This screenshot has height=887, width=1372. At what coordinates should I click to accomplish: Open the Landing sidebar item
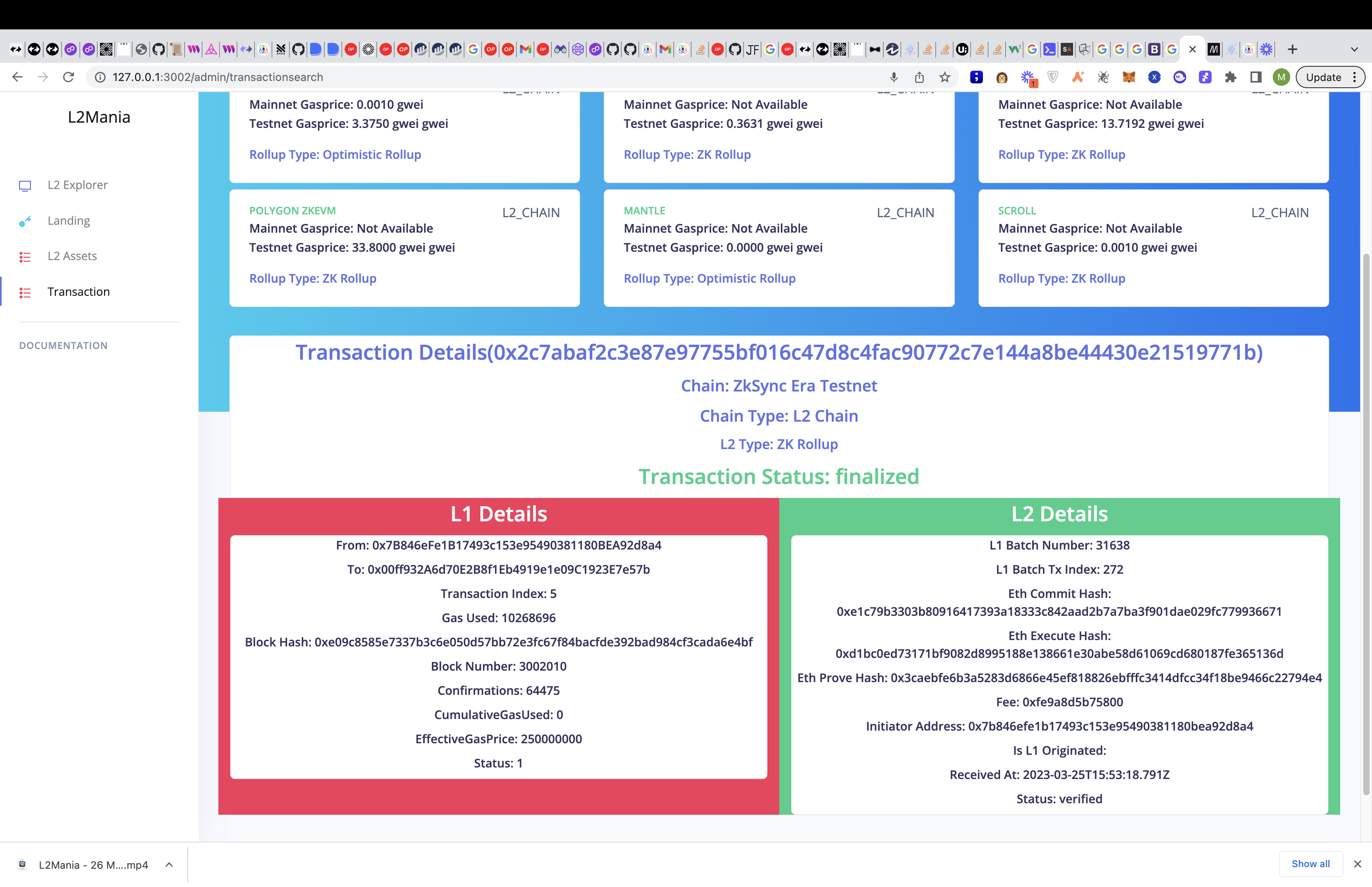[69, 221]
